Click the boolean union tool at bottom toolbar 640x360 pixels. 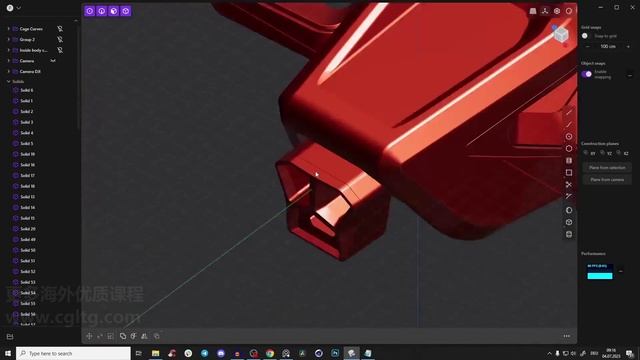tap(123, 336)
